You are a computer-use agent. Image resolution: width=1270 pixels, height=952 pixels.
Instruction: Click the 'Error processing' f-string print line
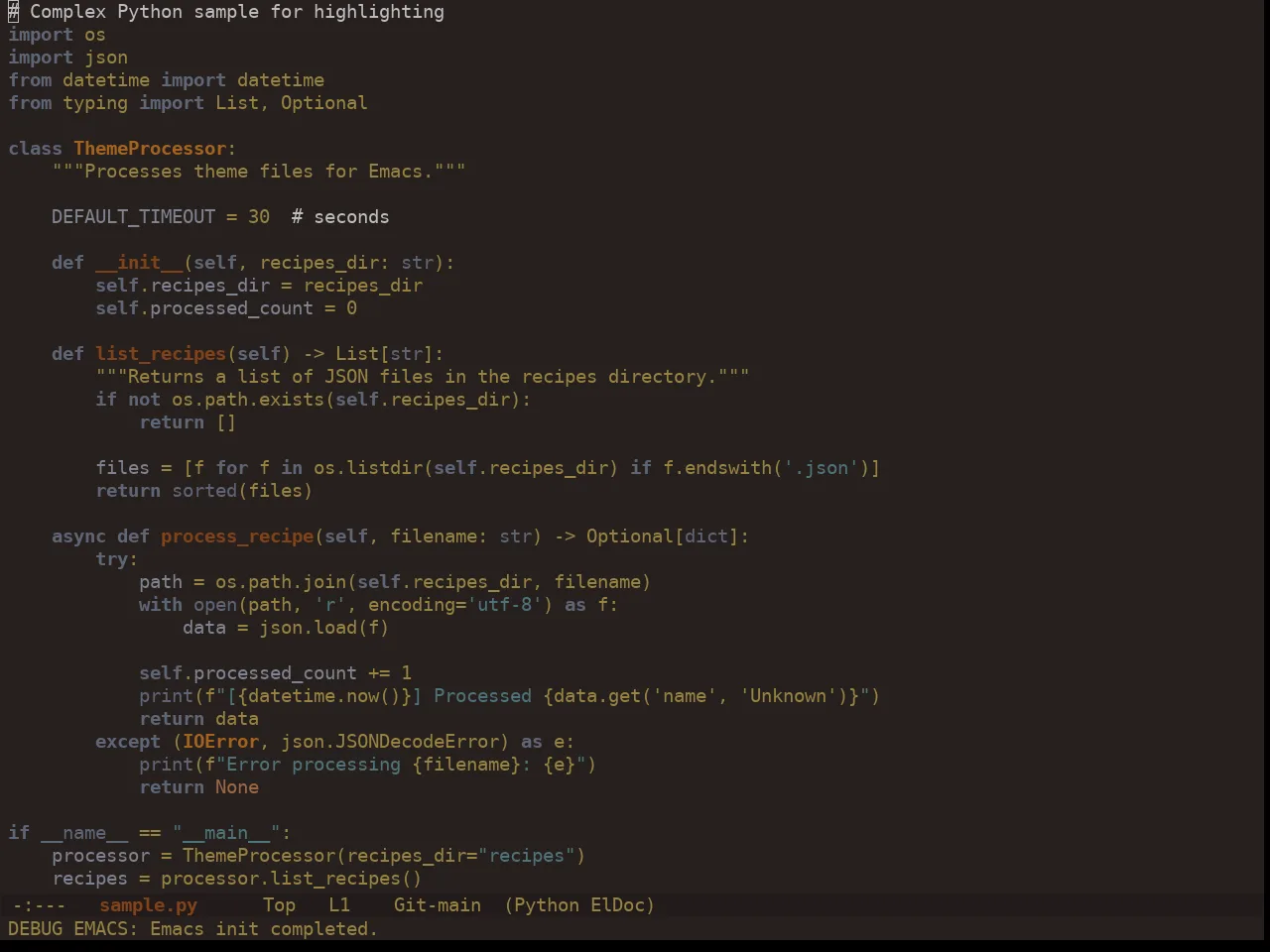click(x=367, y=765)
